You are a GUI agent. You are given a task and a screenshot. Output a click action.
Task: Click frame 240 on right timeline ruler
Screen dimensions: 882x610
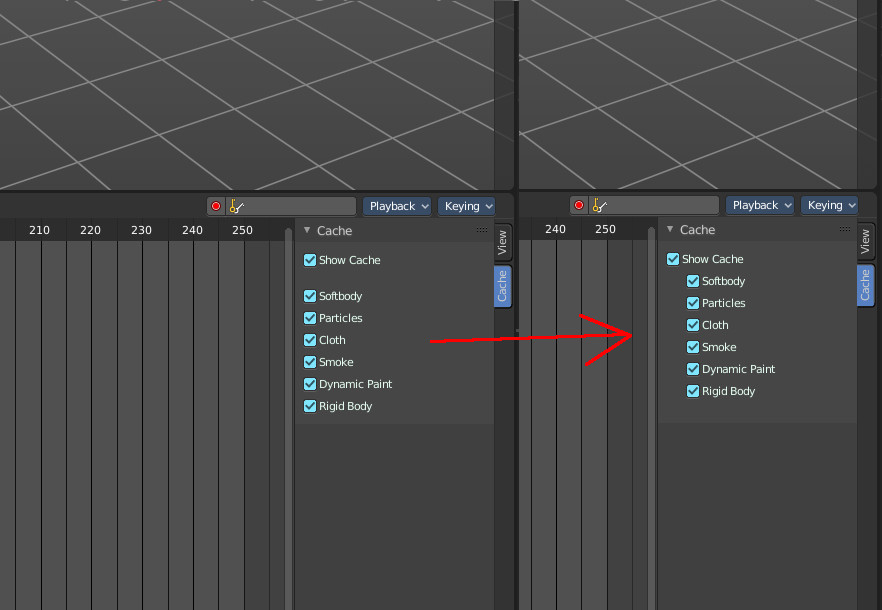555,229
